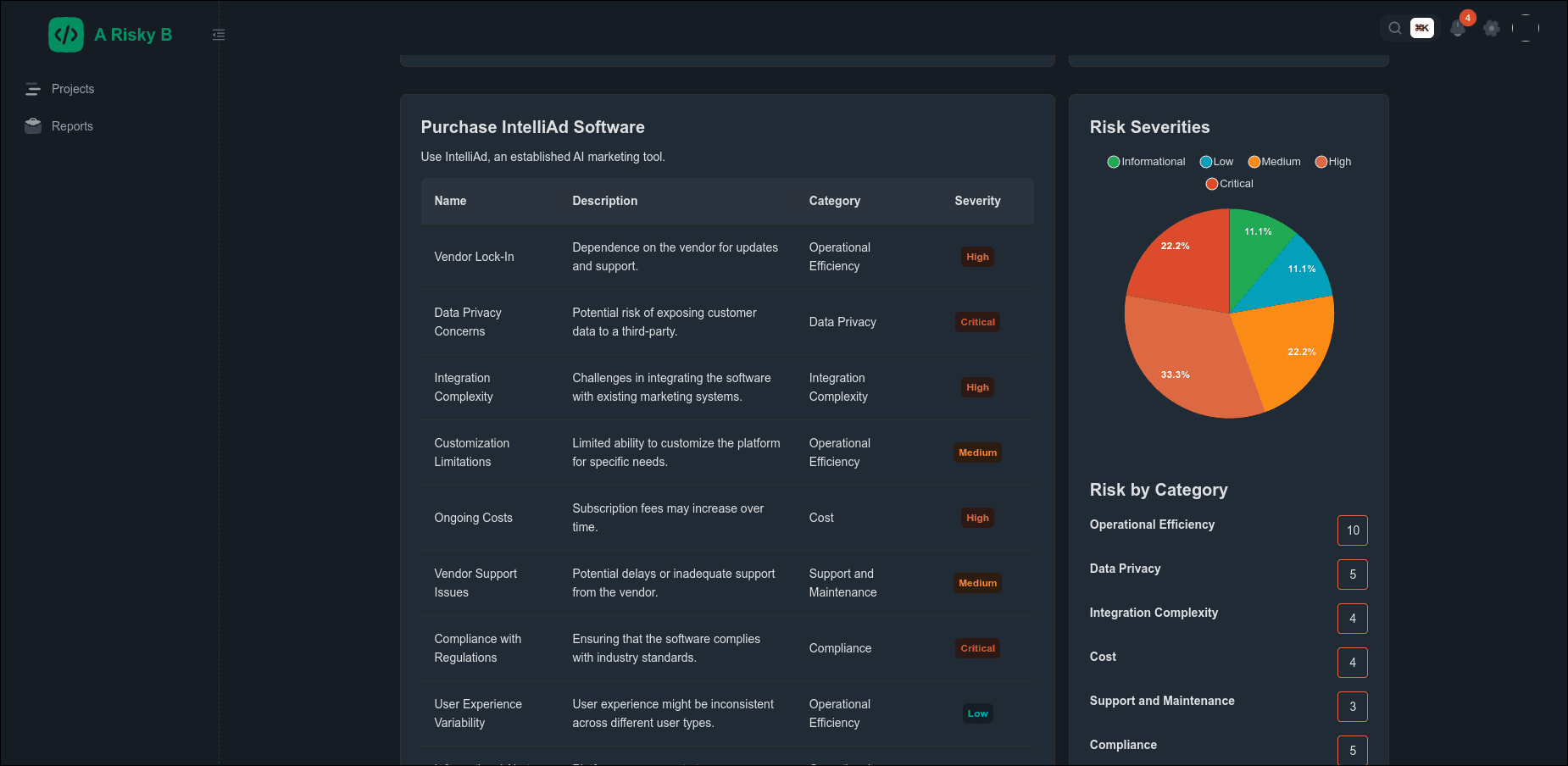1568x766 pixels.
Task: Click the notification count badge 4
Action: pyautogui.click(x=1468, y=18)
